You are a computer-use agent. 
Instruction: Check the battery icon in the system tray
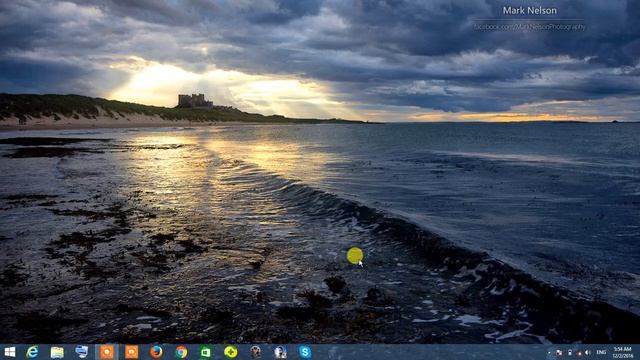[570, 353]
